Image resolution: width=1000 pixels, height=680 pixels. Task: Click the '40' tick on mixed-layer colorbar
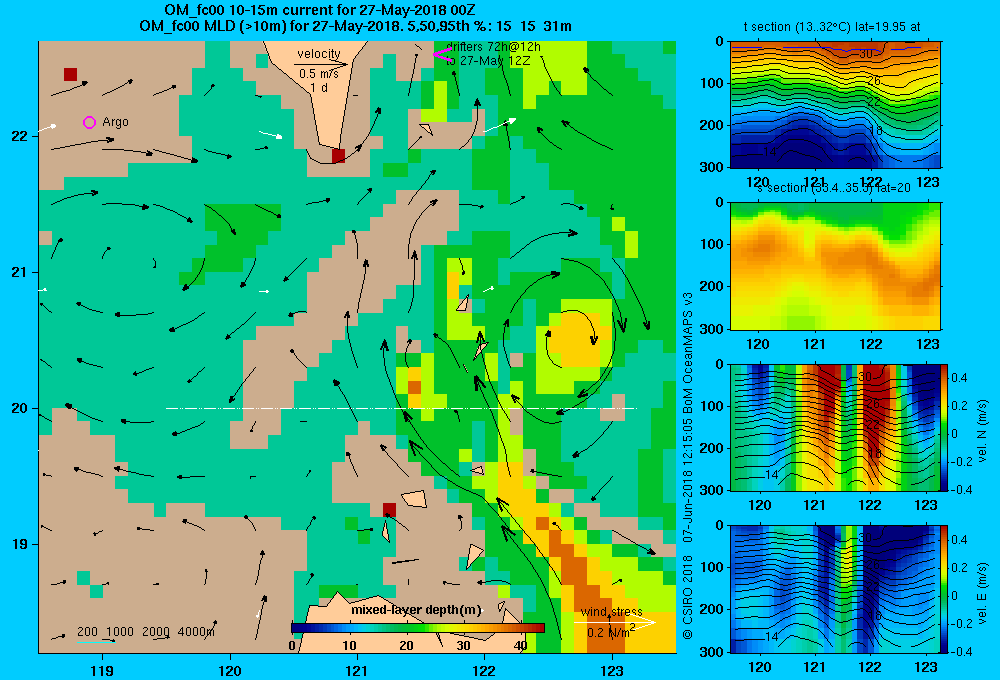click(521, 646)
